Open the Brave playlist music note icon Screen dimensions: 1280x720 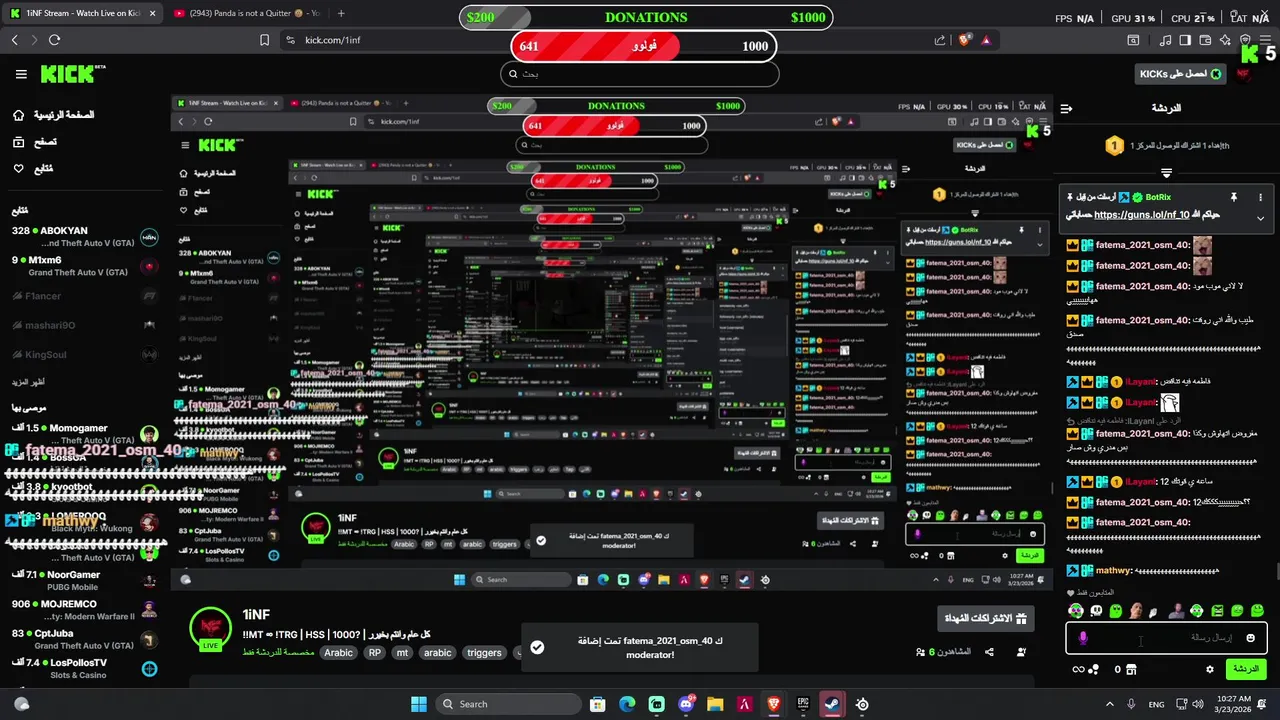tap(1166, 40)
